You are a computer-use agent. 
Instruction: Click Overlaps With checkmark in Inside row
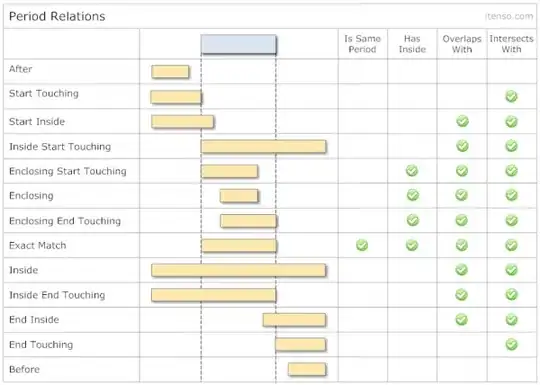(461, 270)
